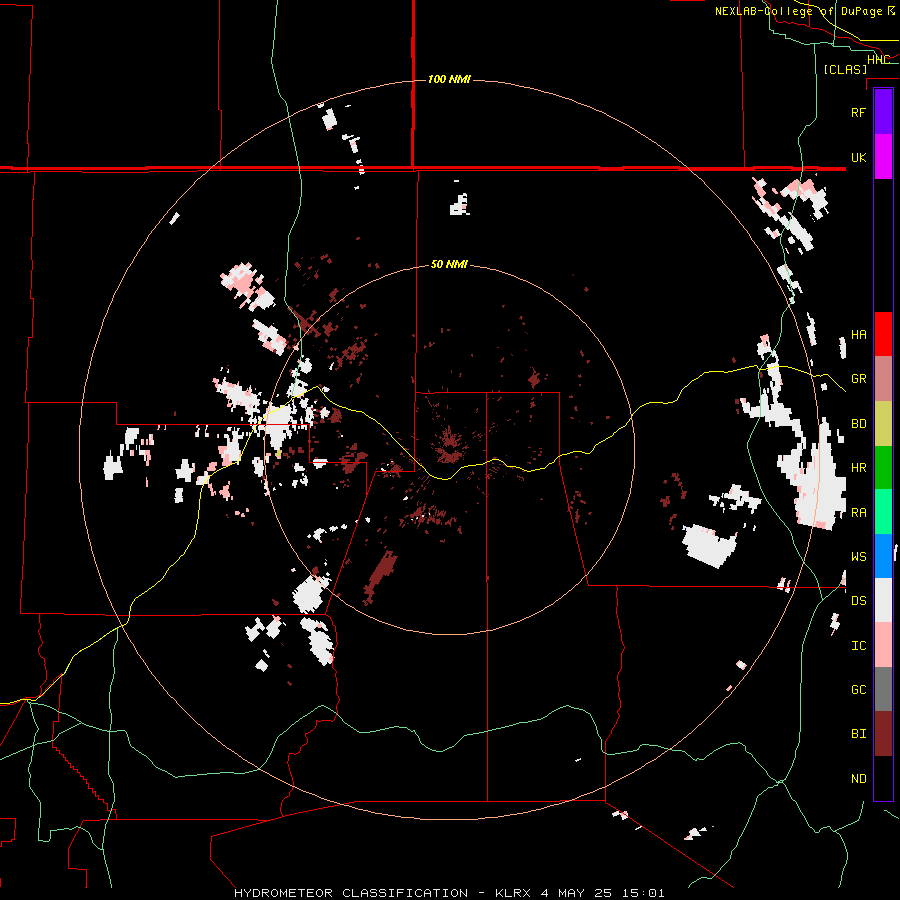Image resolution: width=900 pixels, height=900 pixels.
Task: Click the RA legend label
Action: 858,513
